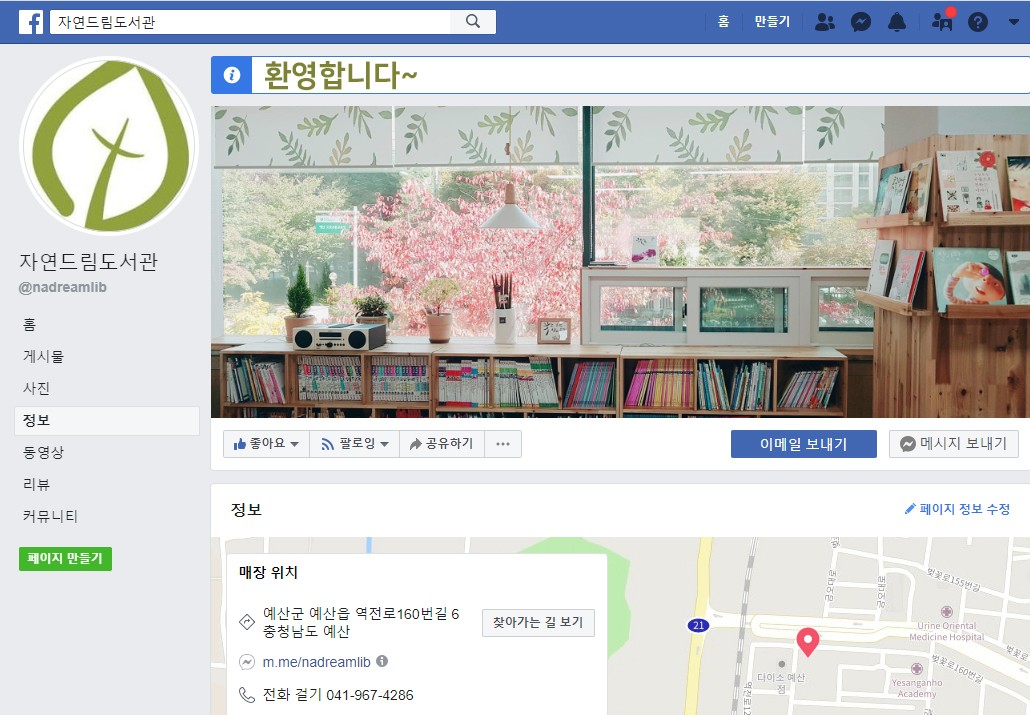The image size is (1030, 715).
Task: Open the notifications bell icon
Action: click(897, 22)
